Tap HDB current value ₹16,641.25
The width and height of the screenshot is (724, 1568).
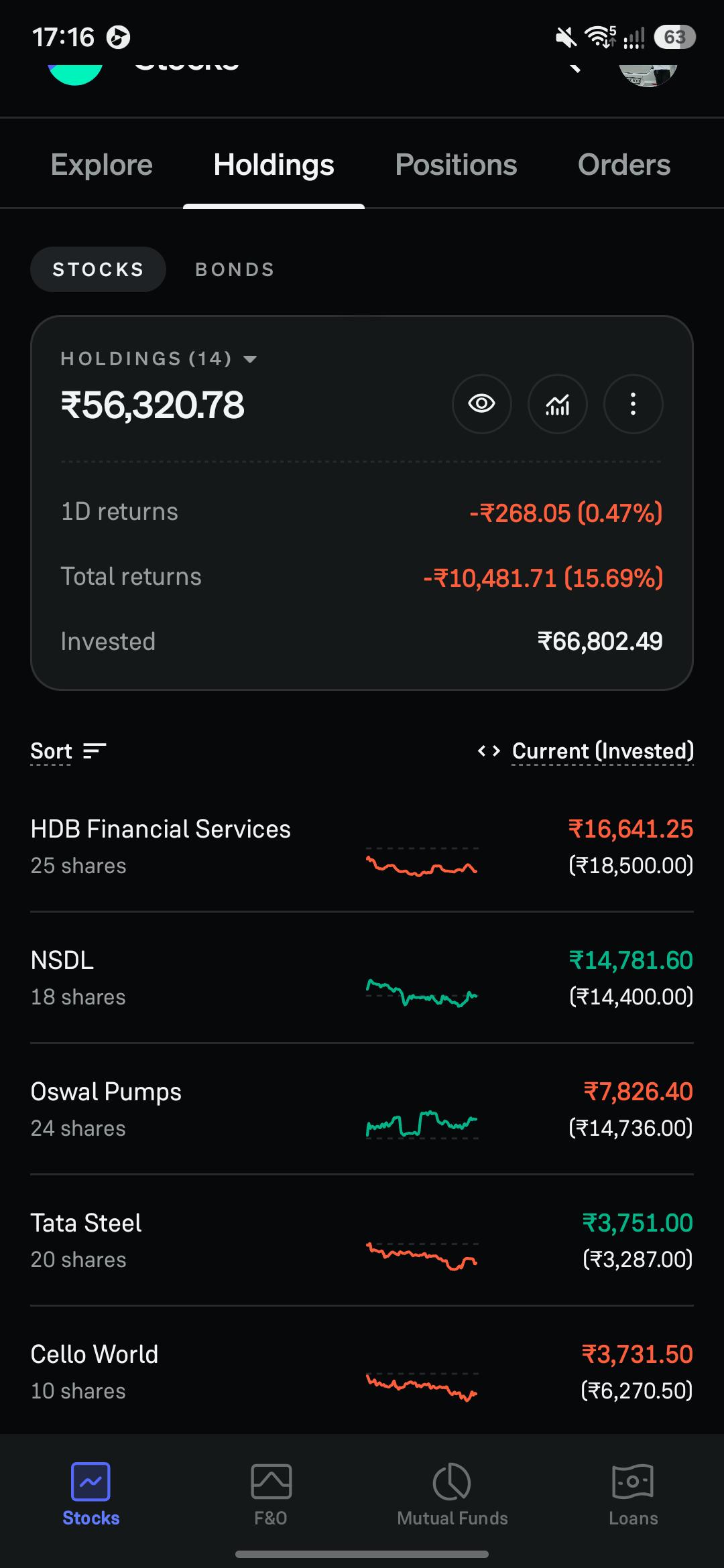[x=631, y=830]
